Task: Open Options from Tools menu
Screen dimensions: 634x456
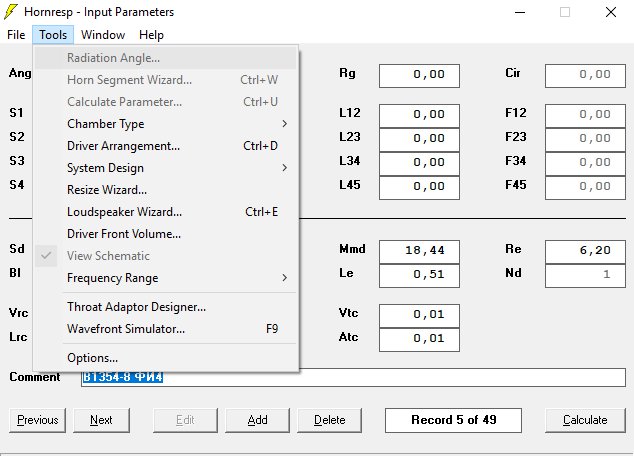Action: tap(165, 358)
